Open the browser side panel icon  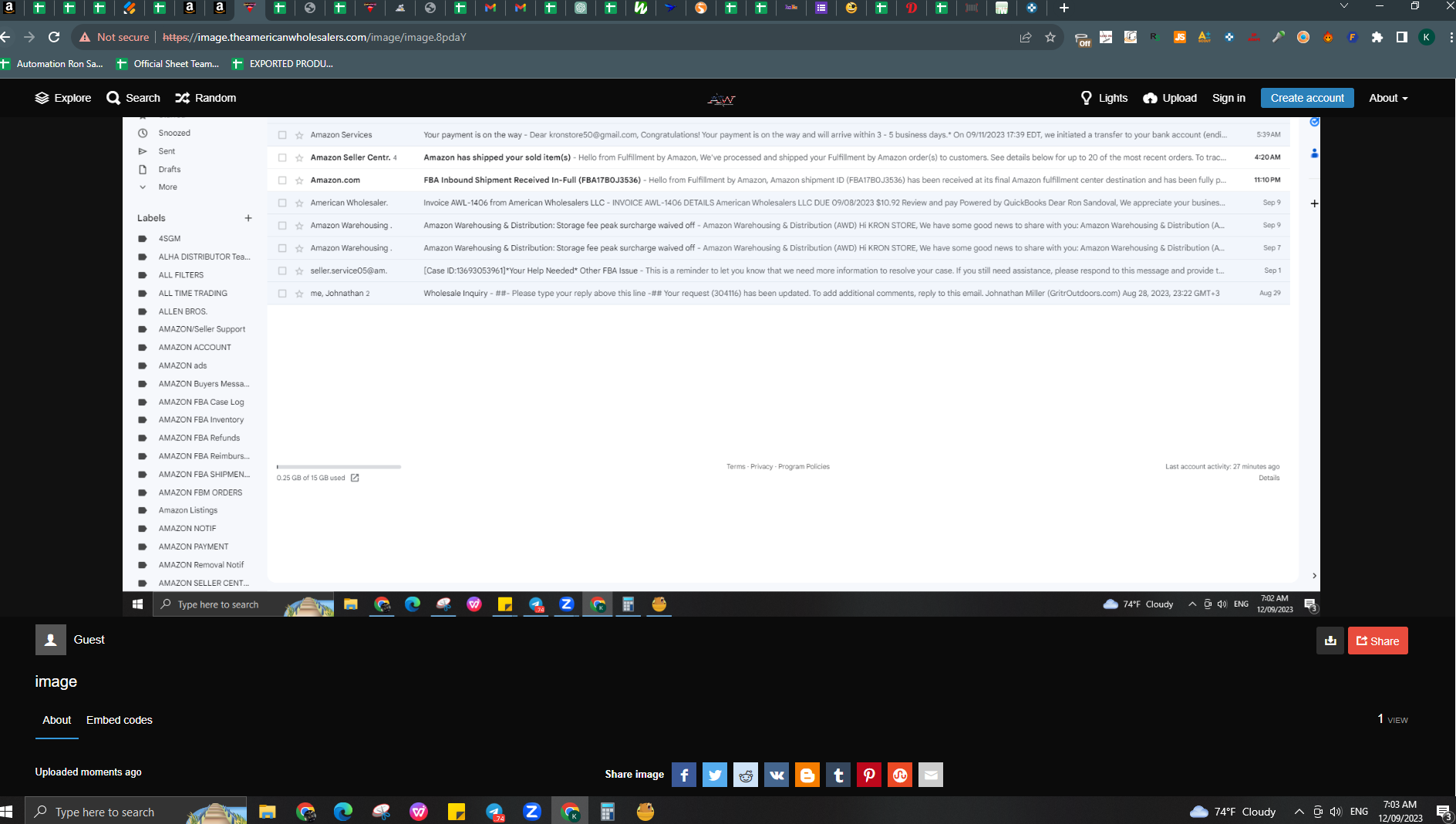(x=1402, y=37)
